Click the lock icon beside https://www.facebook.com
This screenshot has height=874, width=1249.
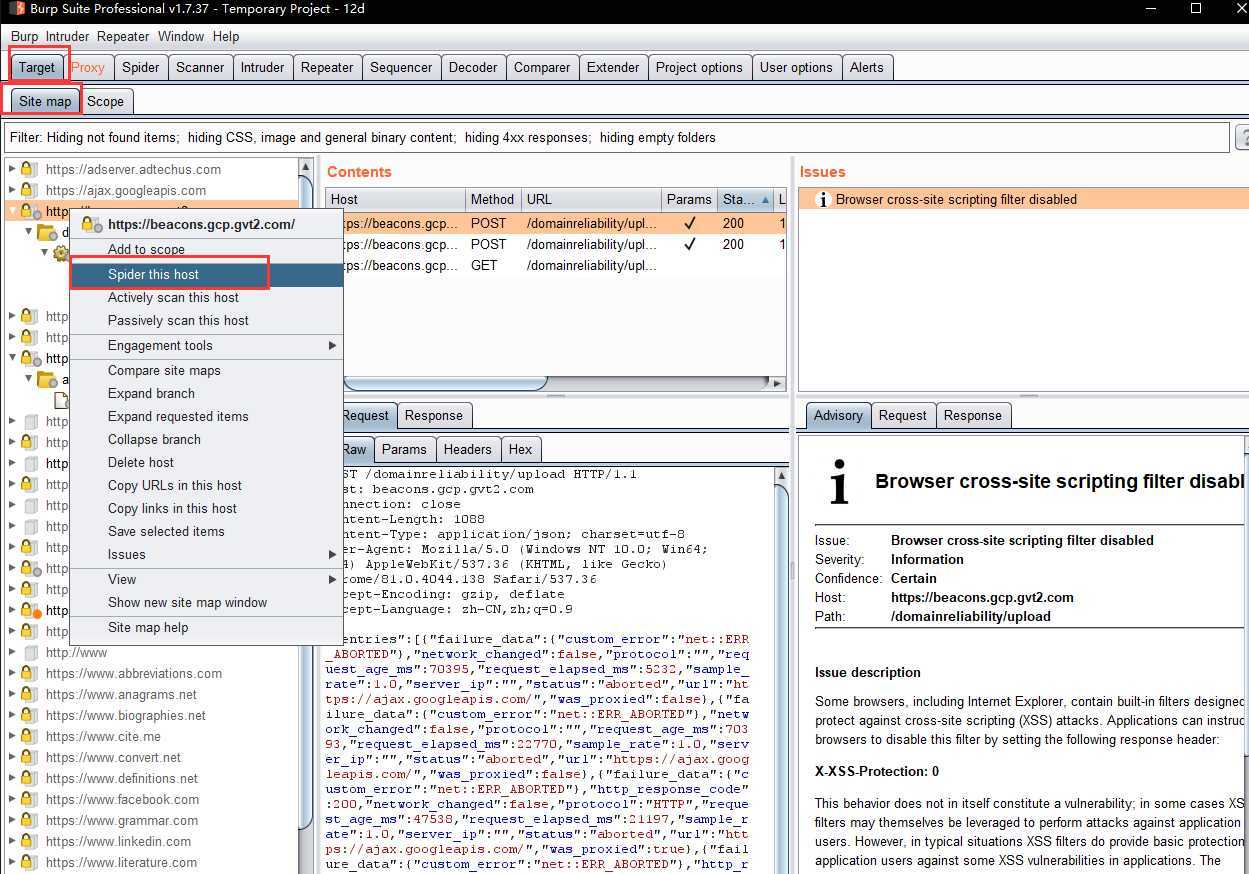[x=29, y=799]
